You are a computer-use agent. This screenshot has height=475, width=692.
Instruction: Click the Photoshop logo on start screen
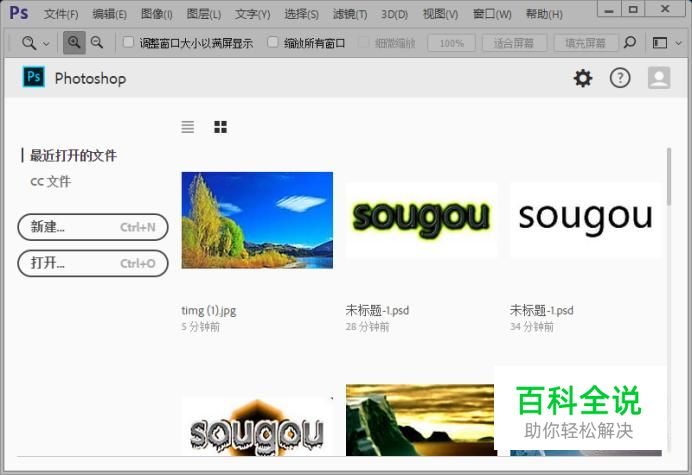[34, 77]
